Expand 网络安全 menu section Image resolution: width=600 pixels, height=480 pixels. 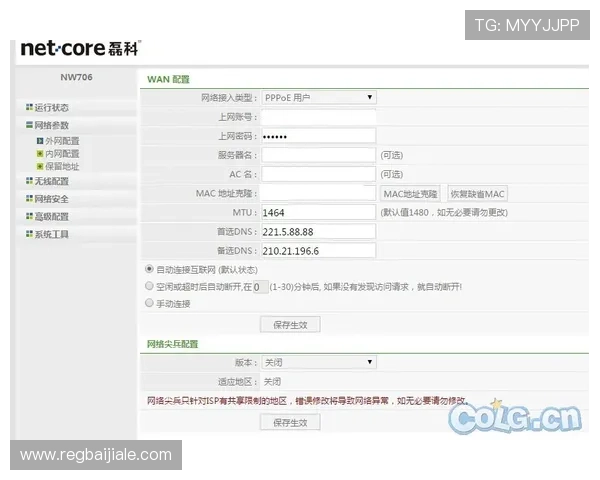coord(51,199)
